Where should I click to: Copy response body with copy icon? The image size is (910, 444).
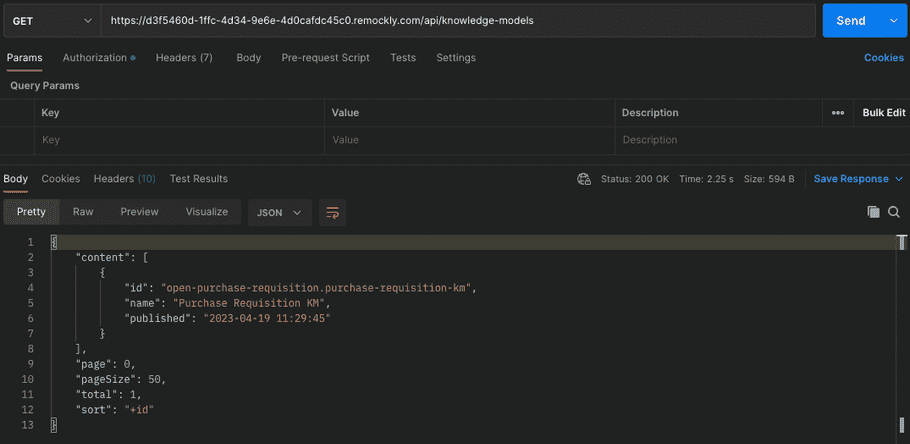(873, 212)
